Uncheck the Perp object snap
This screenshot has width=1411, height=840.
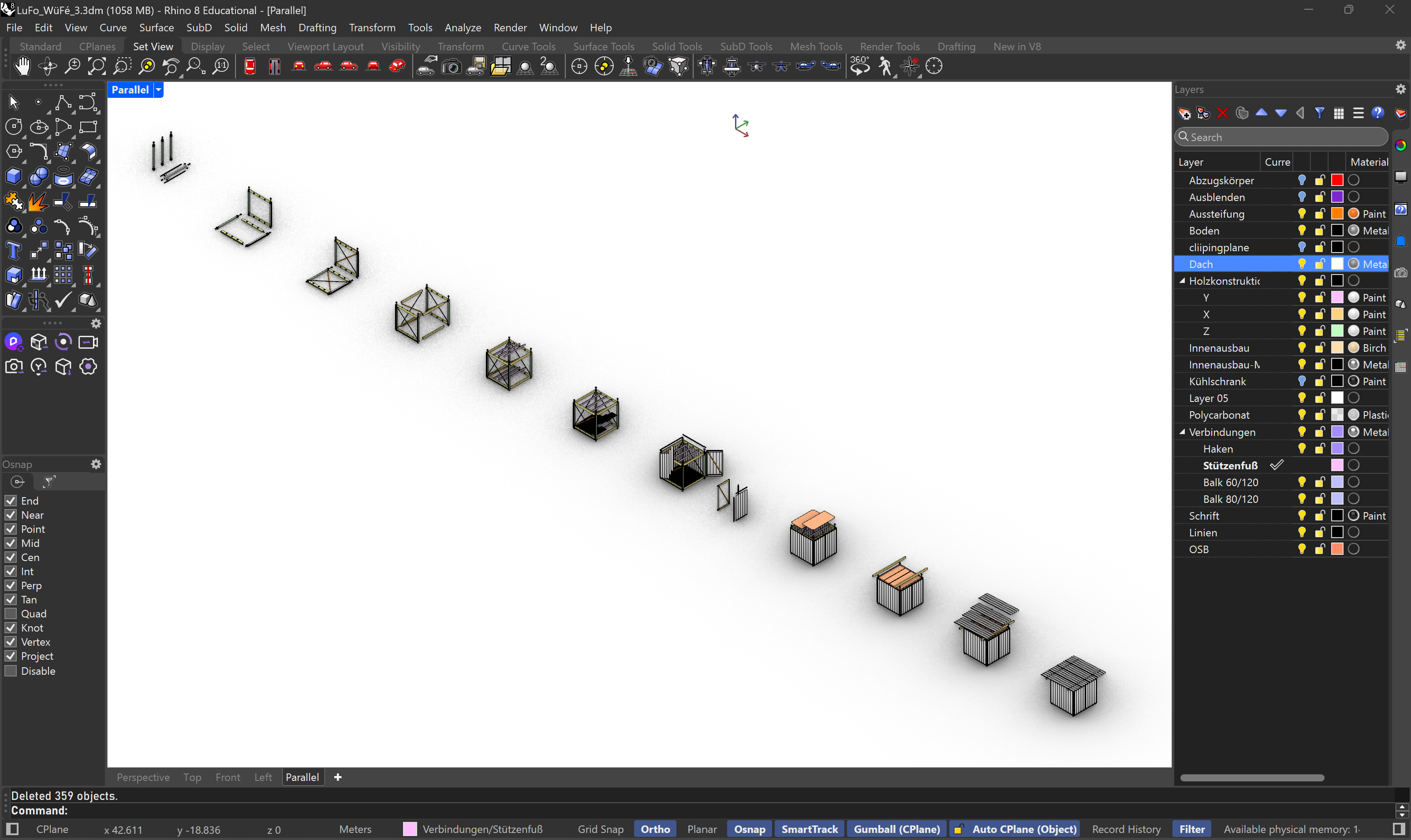click(x=11, y=585)
